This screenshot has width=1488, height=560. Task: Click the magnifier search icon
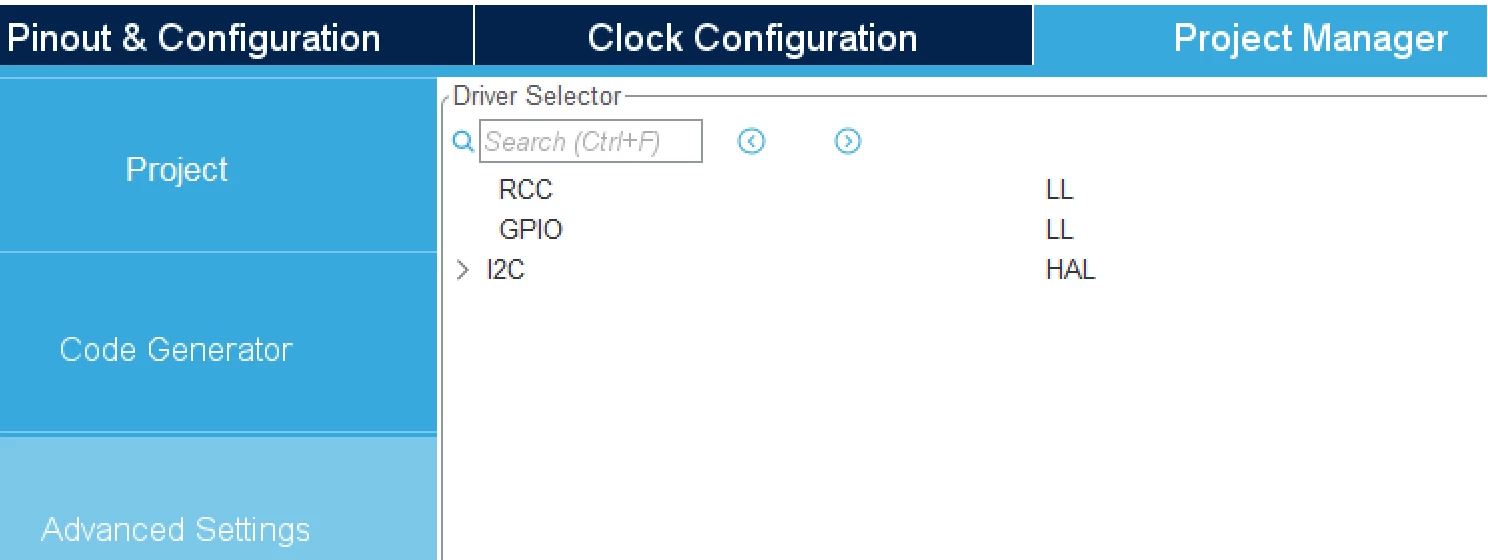[462, 142]
